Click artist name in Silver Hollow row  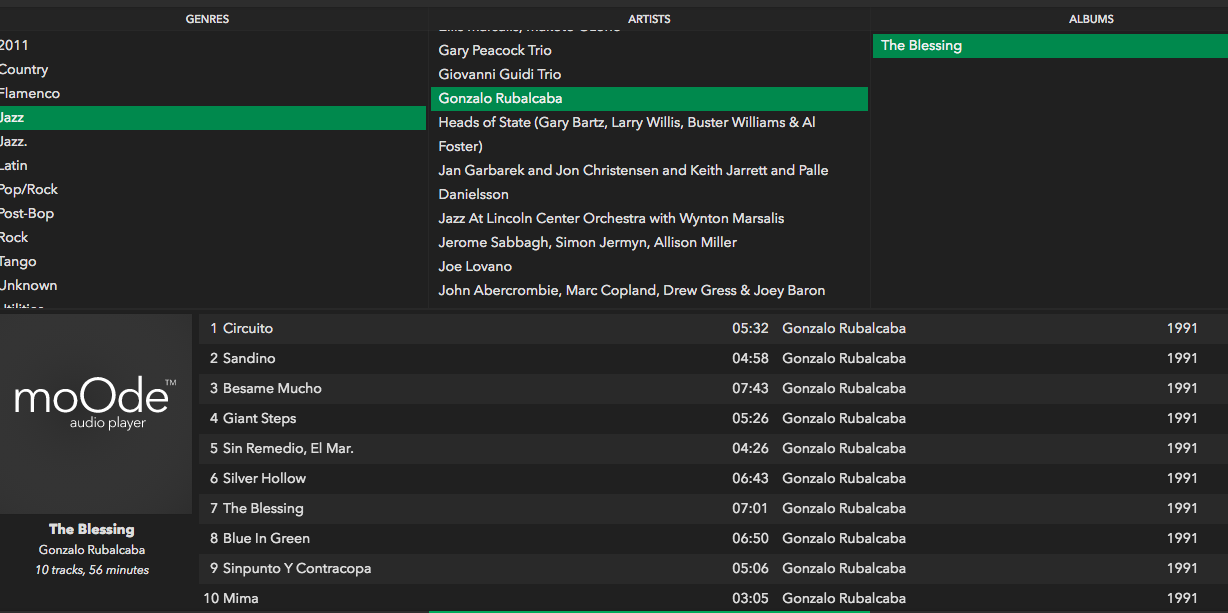click(844, 479)
